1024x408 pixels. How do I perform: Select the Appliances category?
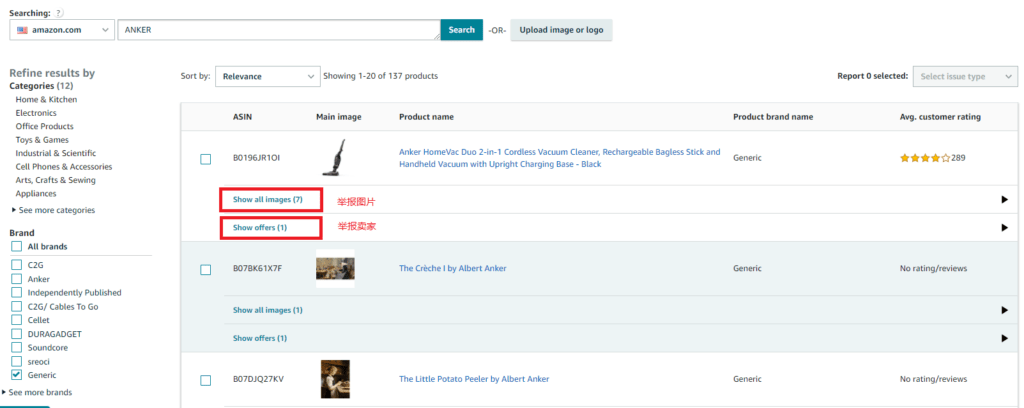pyautogui.click(x=36, y=194)
